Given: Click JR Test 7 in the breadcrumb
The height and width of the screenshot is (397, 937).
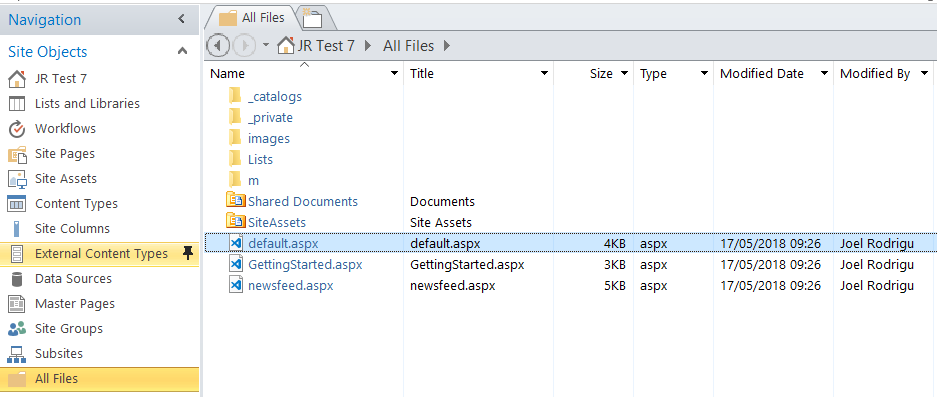Looking at the screenshot, I should [x=327, y=45].
